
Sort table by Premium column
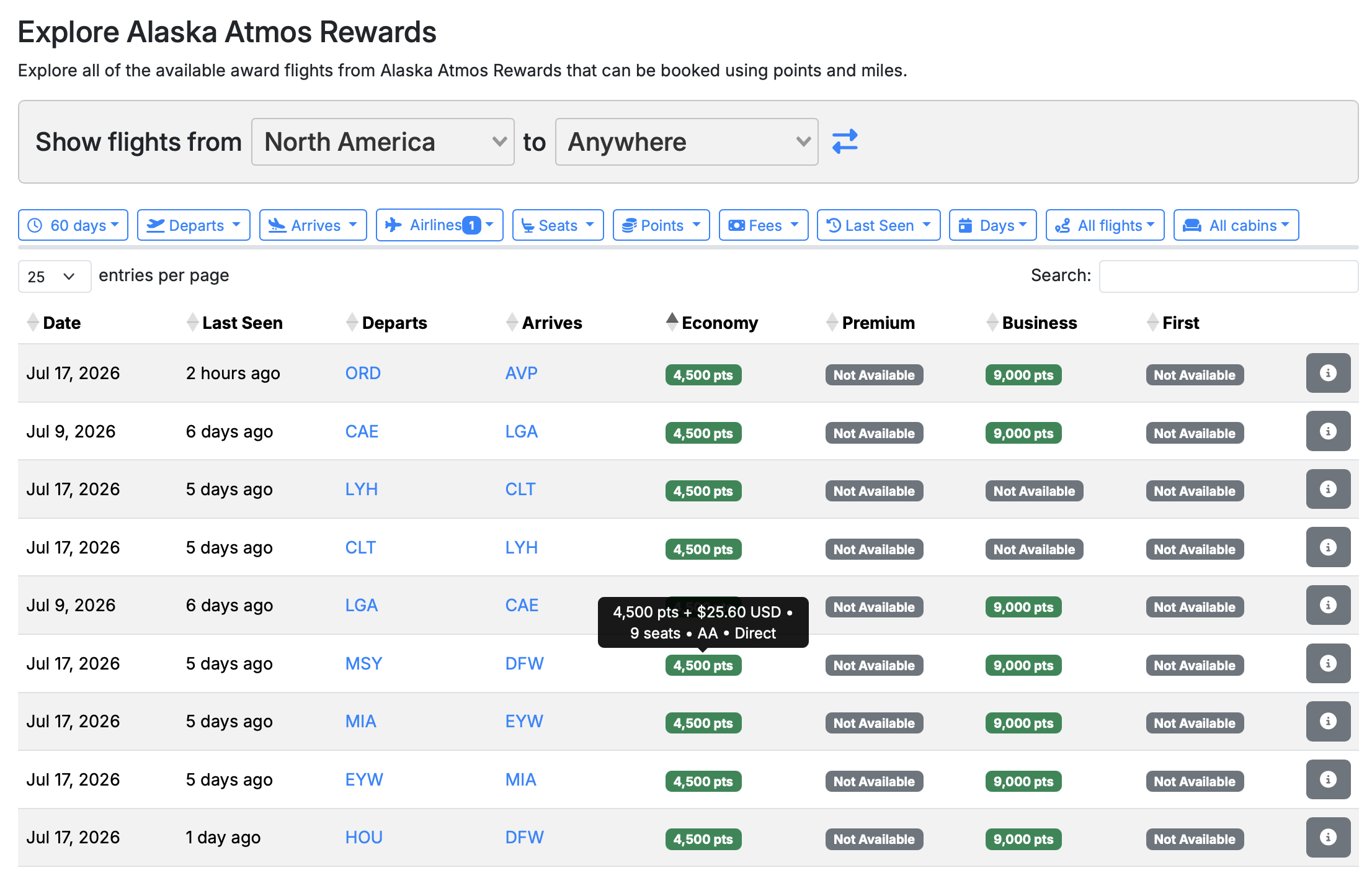point(871,323)
